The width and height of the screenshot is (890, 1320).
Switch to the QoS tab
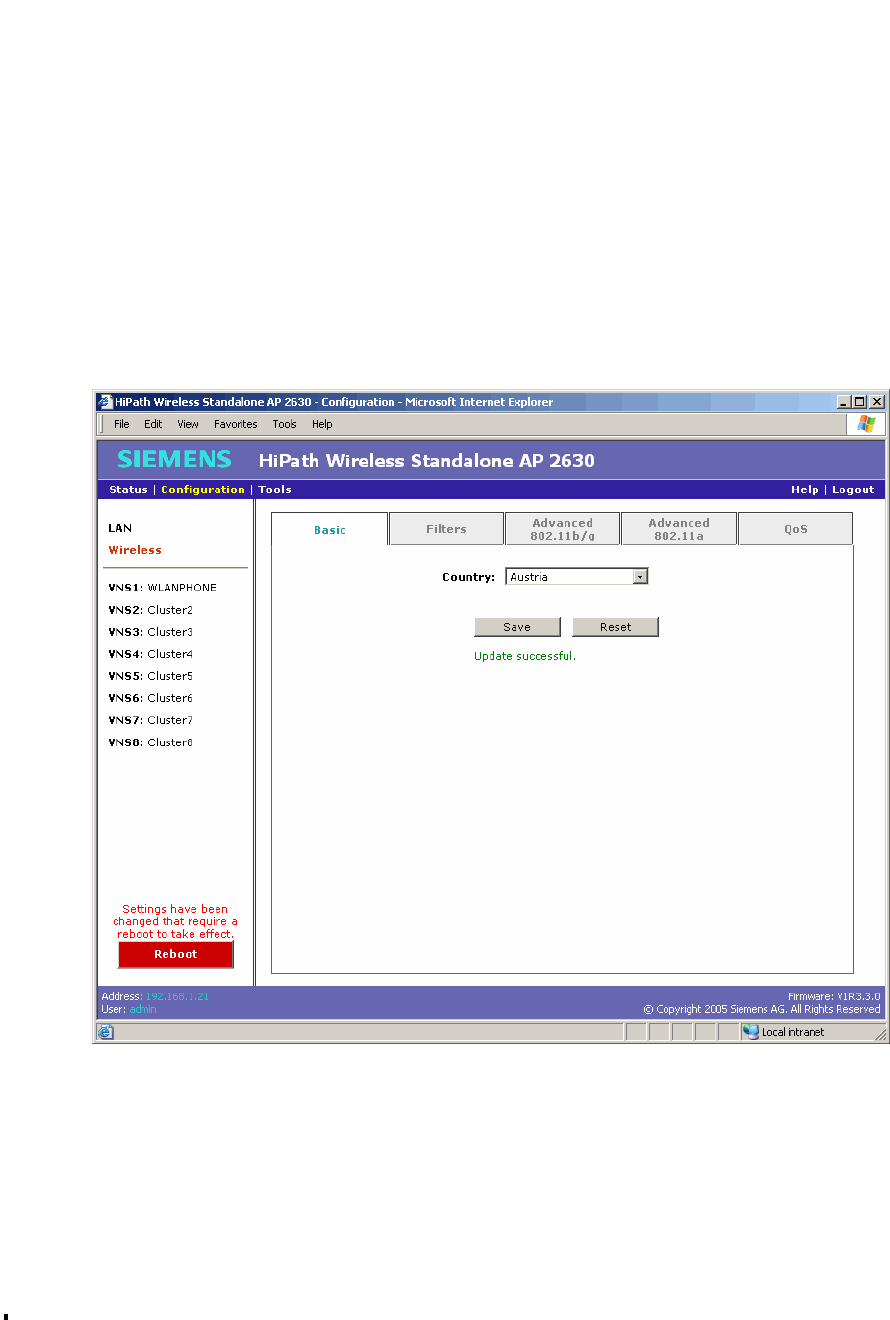click(x=795, y=529)
